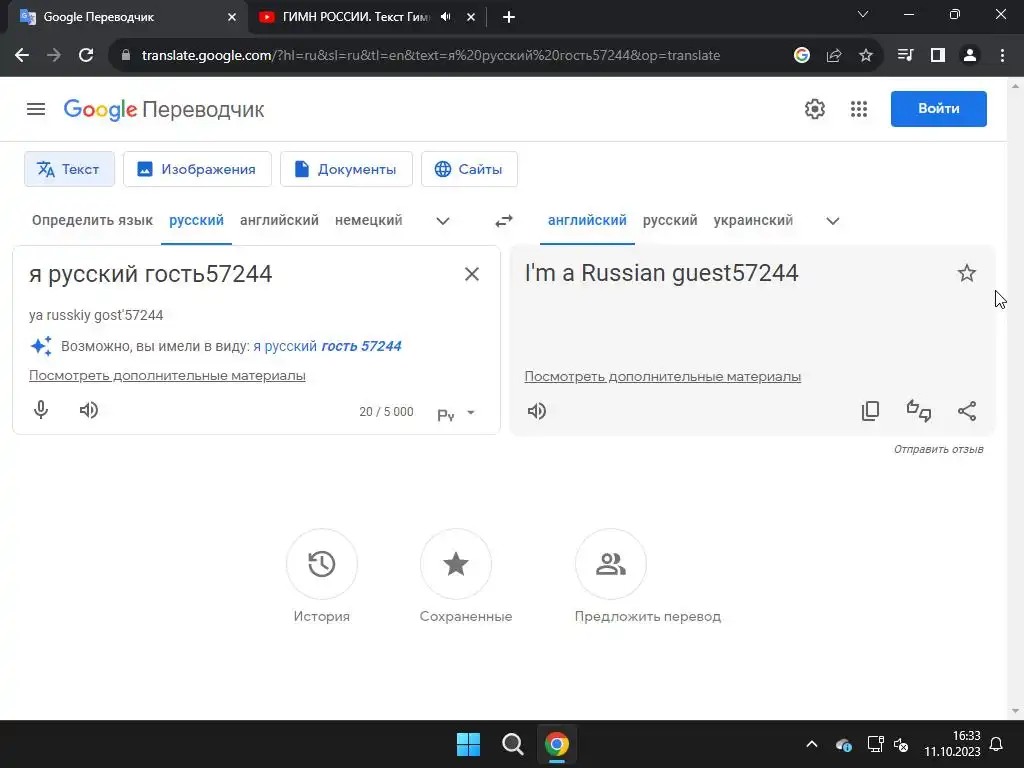Viewport: 1024px width, 768px height.
Task: Open the tab search dropdown arrow
Action: click(863, 14)
